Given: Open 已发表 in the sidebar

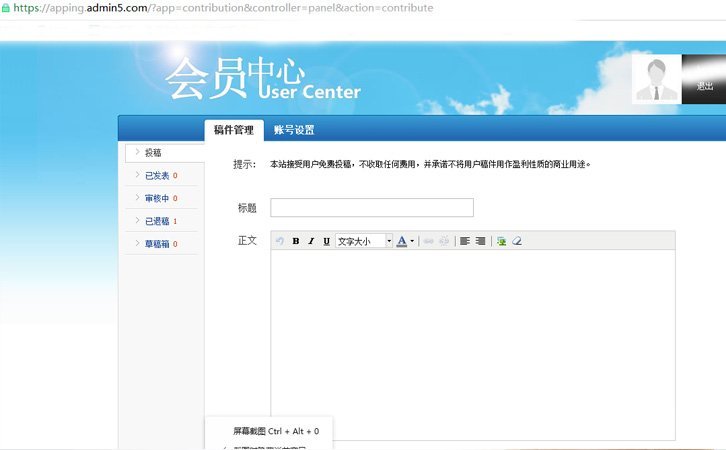Looking at the screenshot, I should click(160, 175).
